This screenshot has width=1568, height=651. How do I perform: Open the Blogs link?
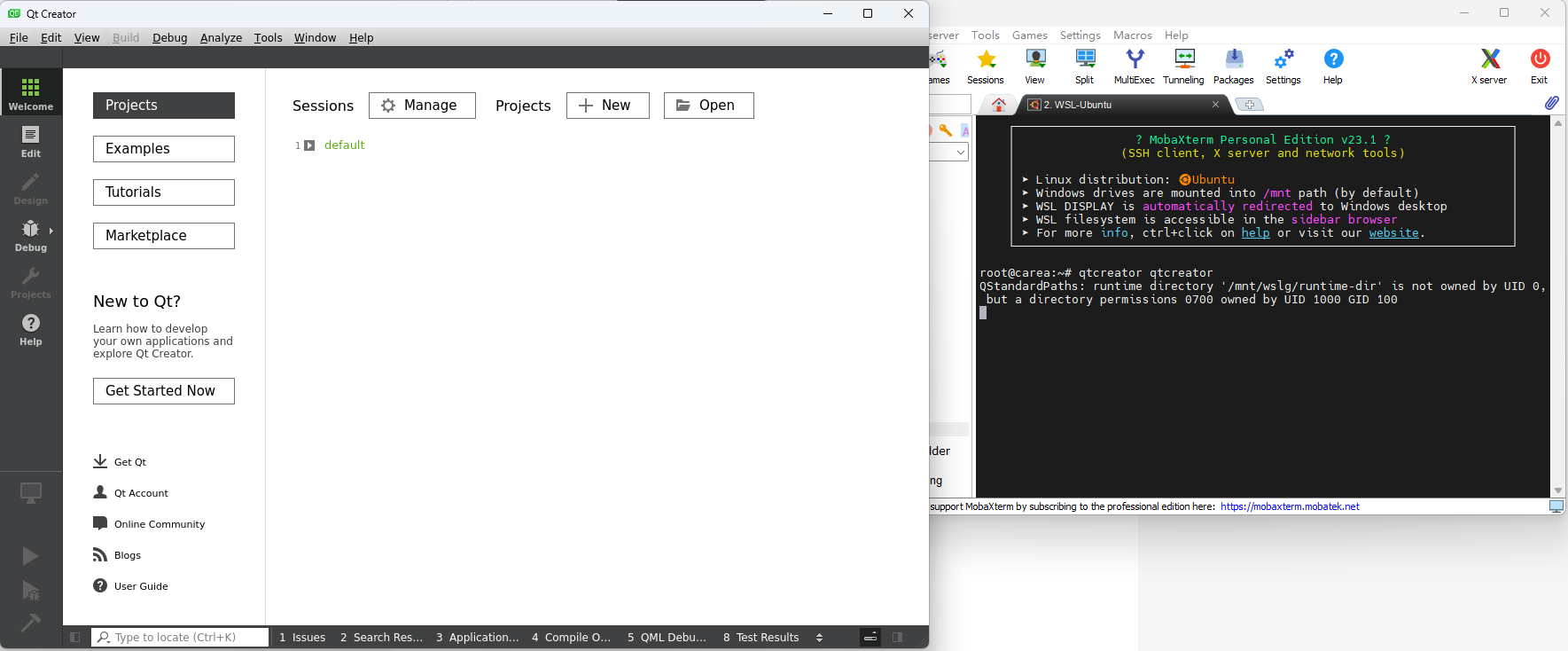(117, 555)
